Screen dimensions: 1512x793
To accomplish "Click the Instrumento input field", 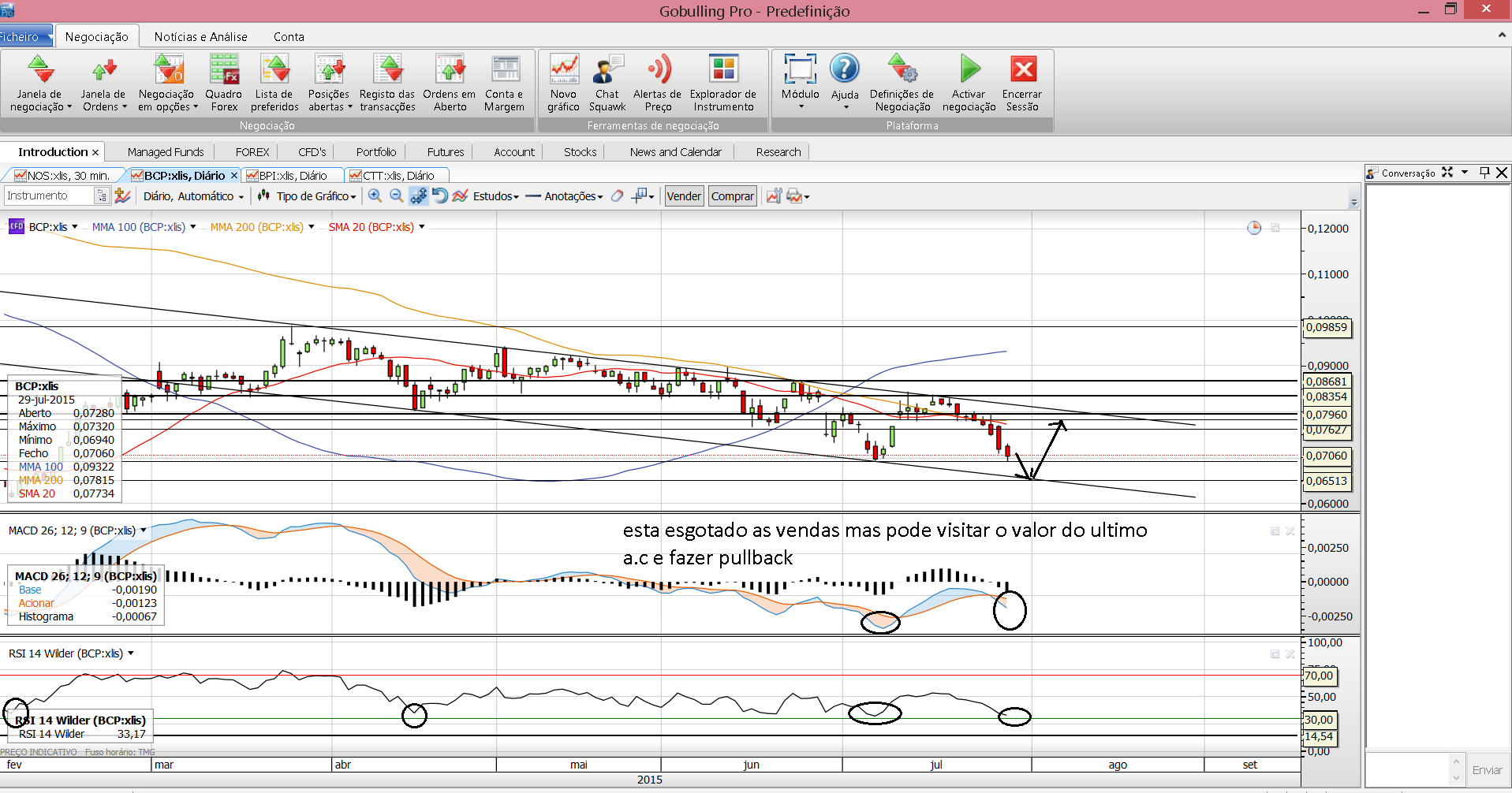I will [x=49, y=195].
